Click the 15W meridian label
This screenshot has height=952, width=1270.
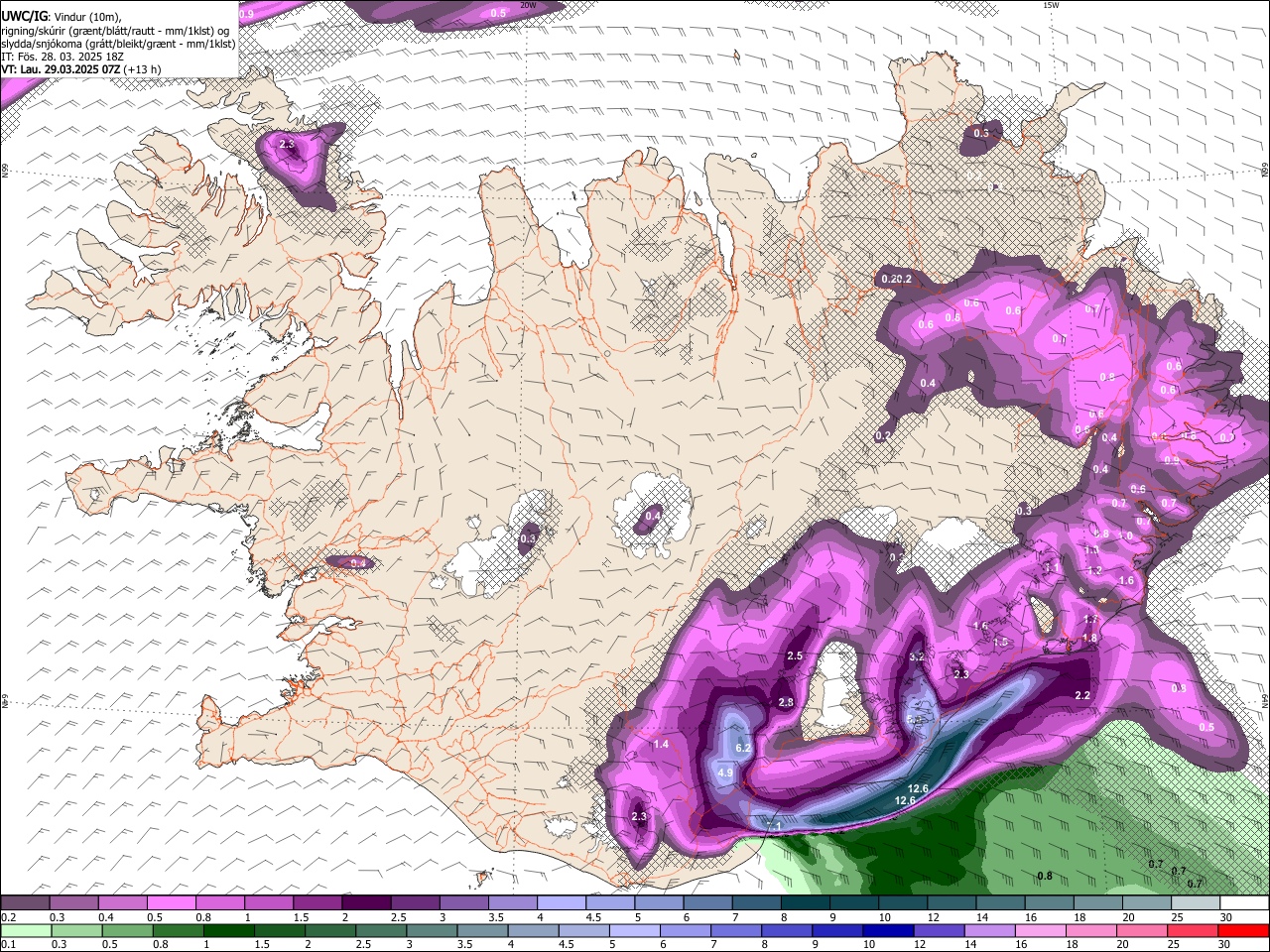coord(1052,5)
